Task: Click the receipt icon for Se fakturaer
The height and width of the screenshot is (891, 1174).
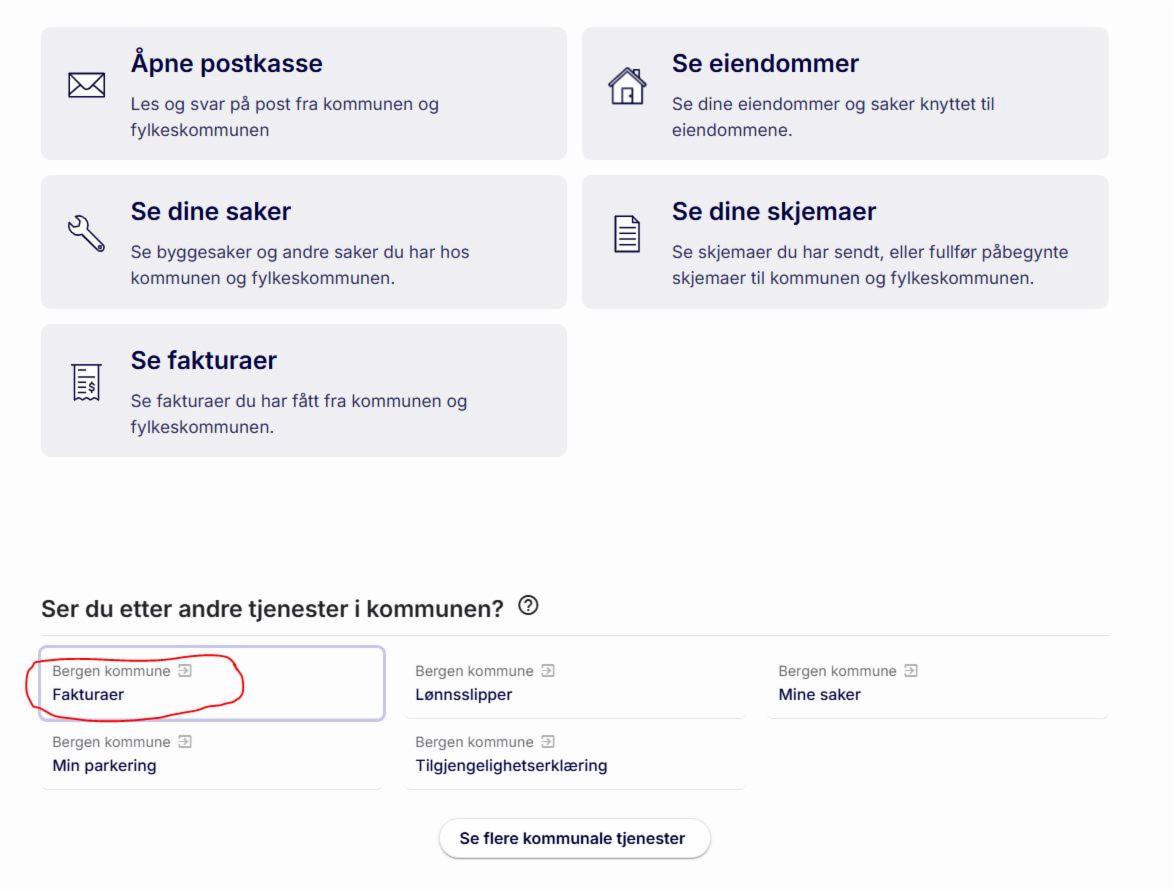Action: click(87, 382)
